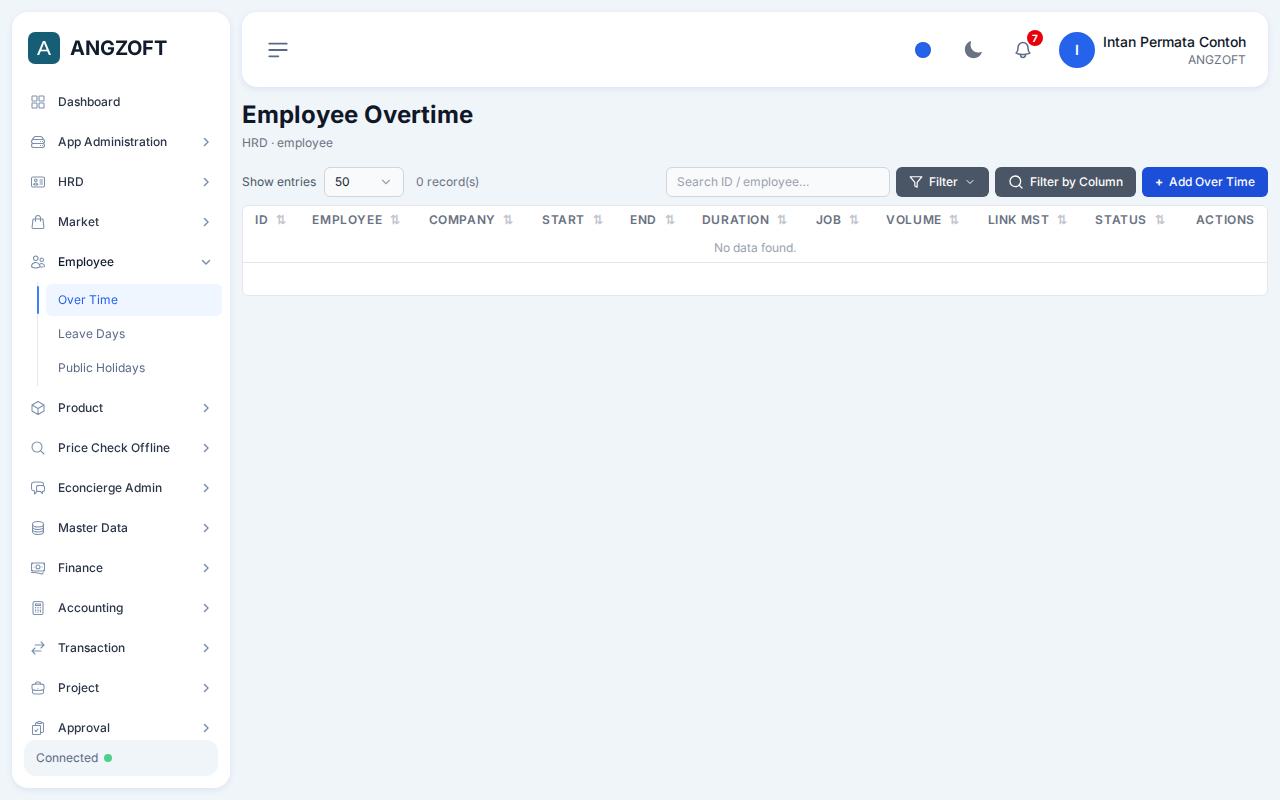Sort table by Status column
The width and height of the screenshot is (1280, 800).
[1130, 220]
